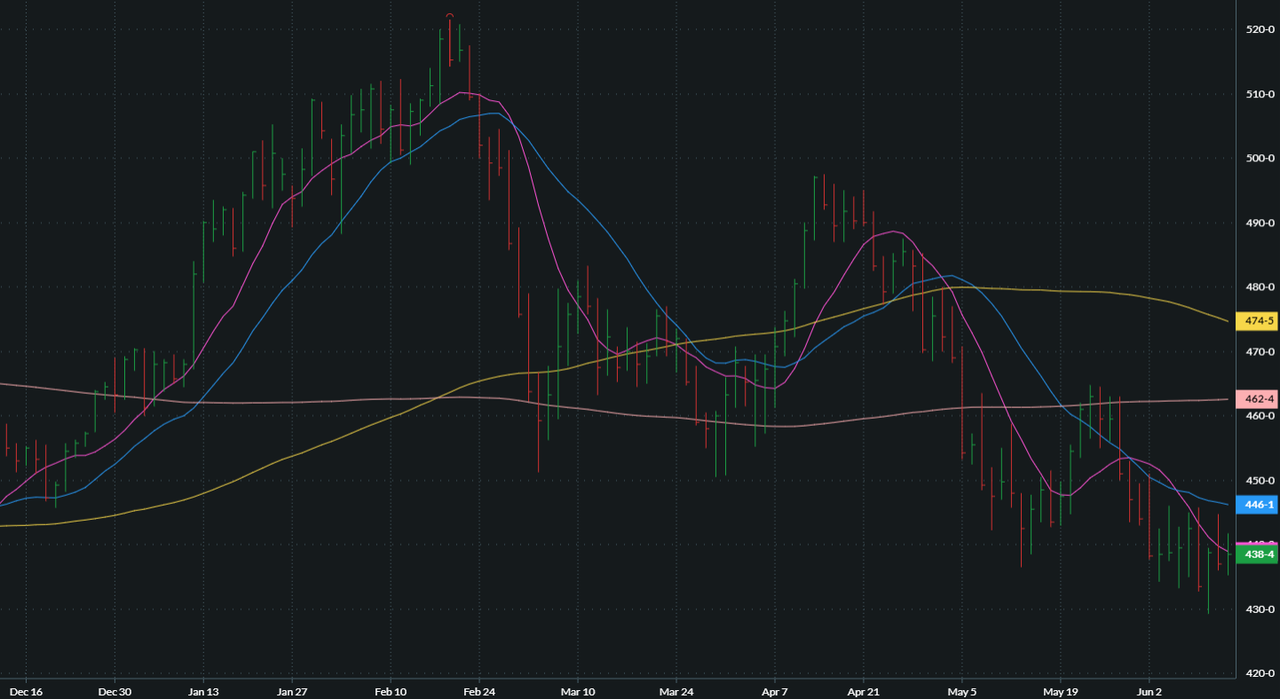The image size is (1280, 699).
Task: Click the 450-0 price axis label
Action: (1258, 481)
